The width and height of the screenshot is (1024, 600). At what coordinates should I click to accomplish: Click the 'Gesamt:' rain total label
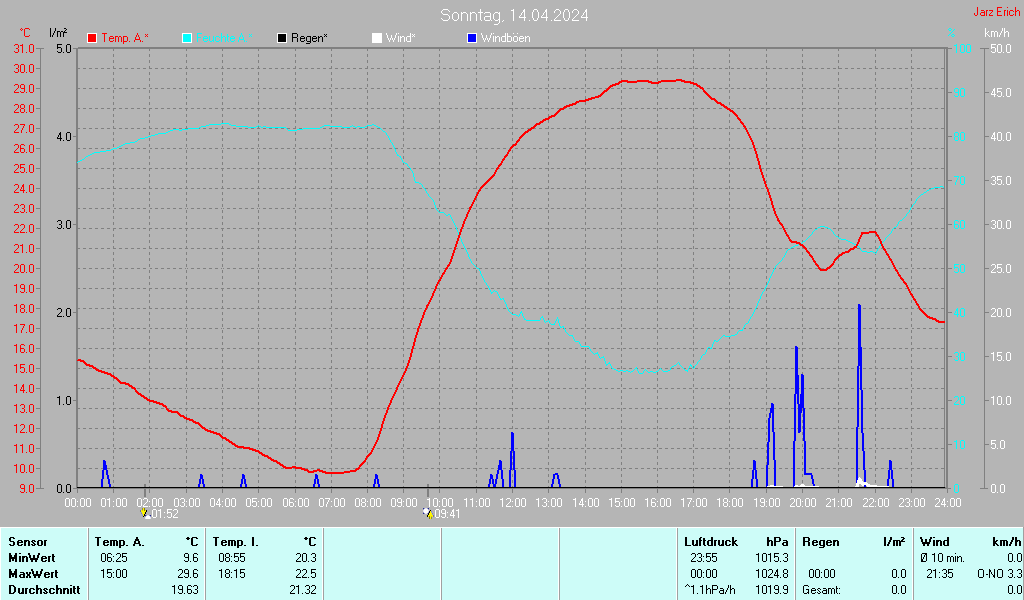pyautogui.click(x=822, y=590)
